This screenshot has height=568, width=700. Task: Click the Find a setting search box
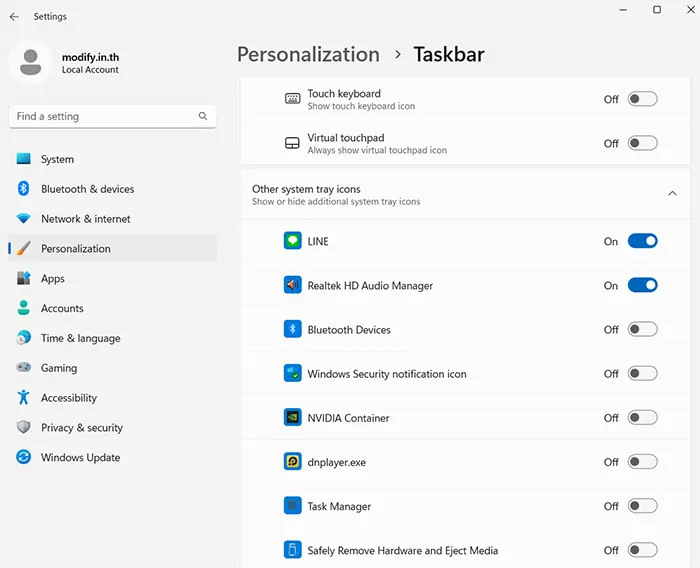(x=112, y=117)
